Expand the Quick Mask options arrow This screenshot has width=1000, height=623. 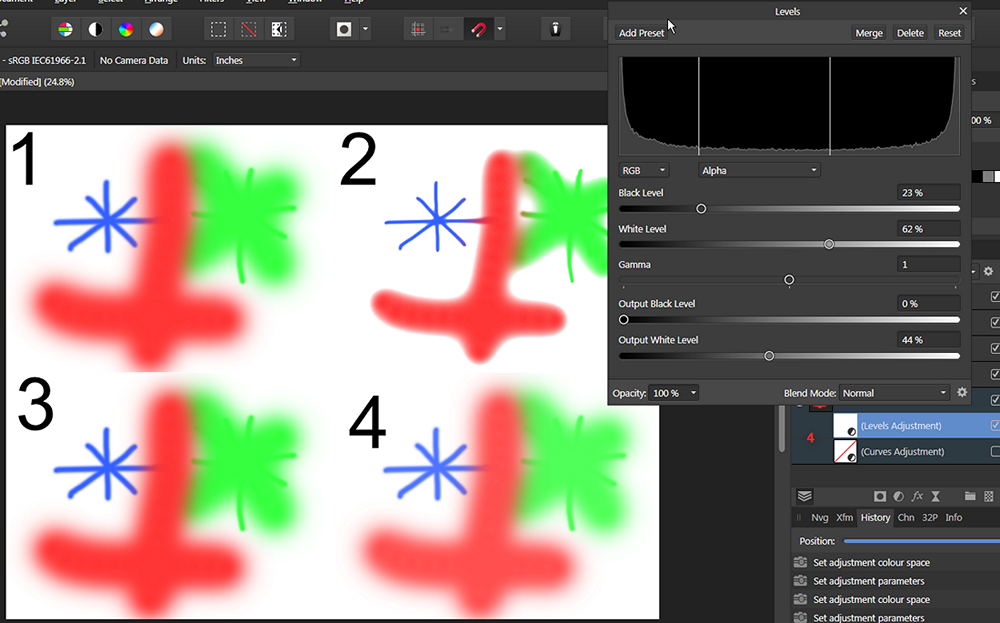point(365,29)
